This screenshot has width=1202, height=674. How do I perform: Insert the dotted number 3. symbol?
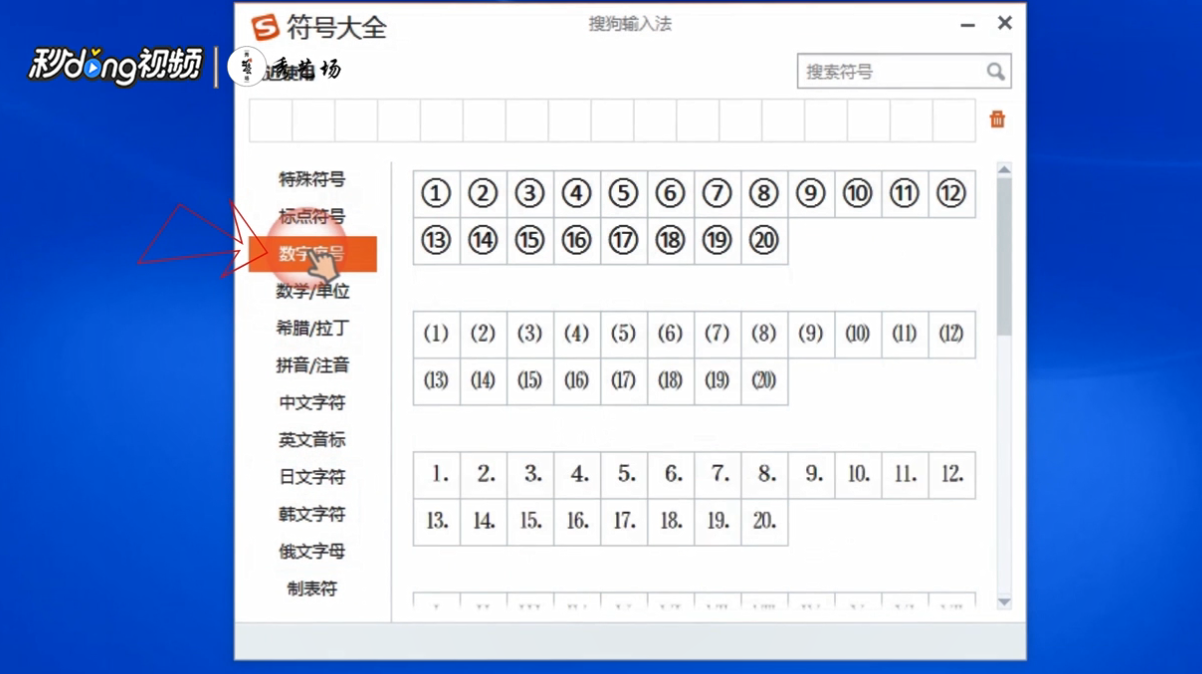click(x=530, y=475)
